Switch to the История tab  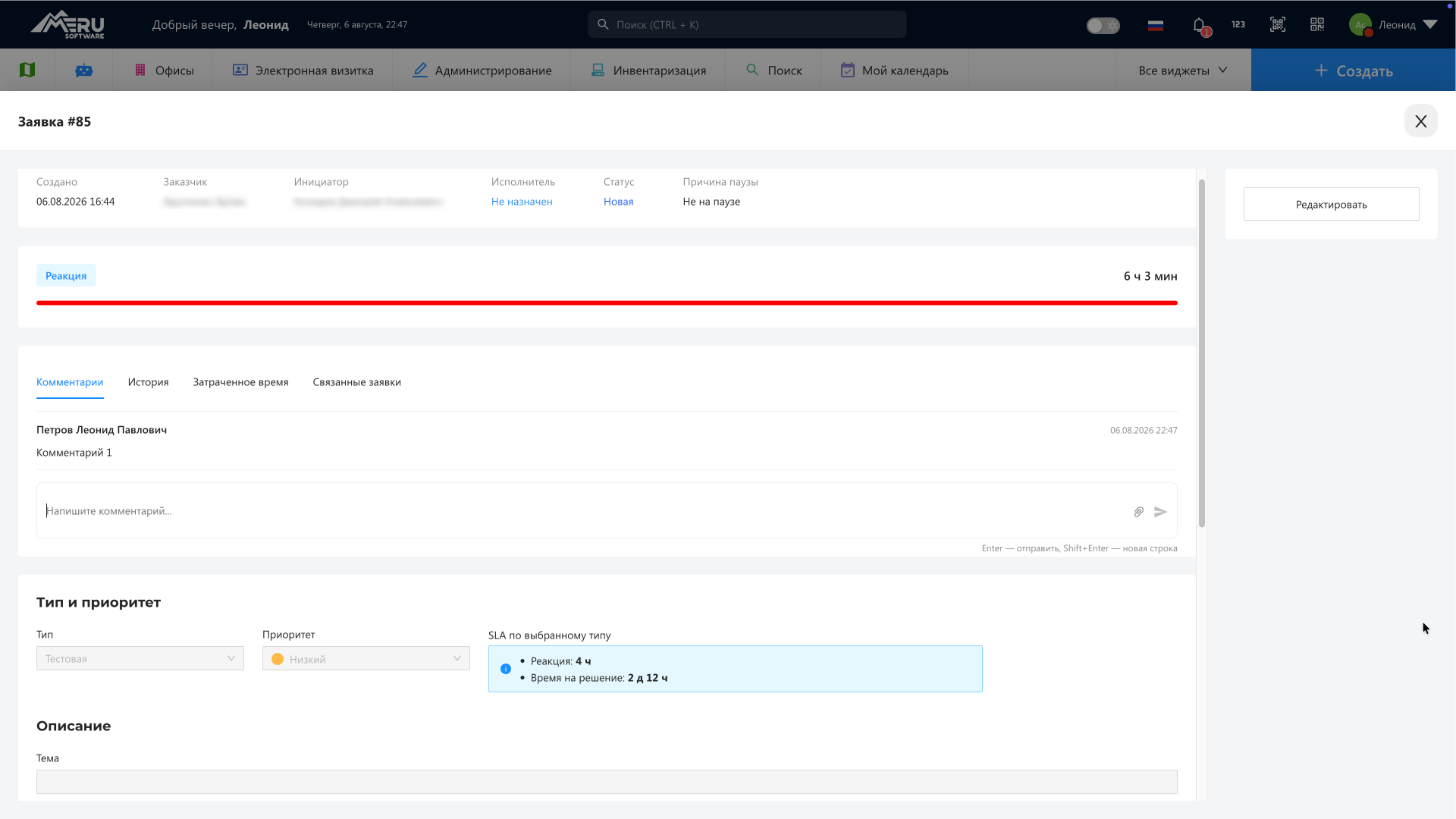pyautogui.click(x=149, y=382)
